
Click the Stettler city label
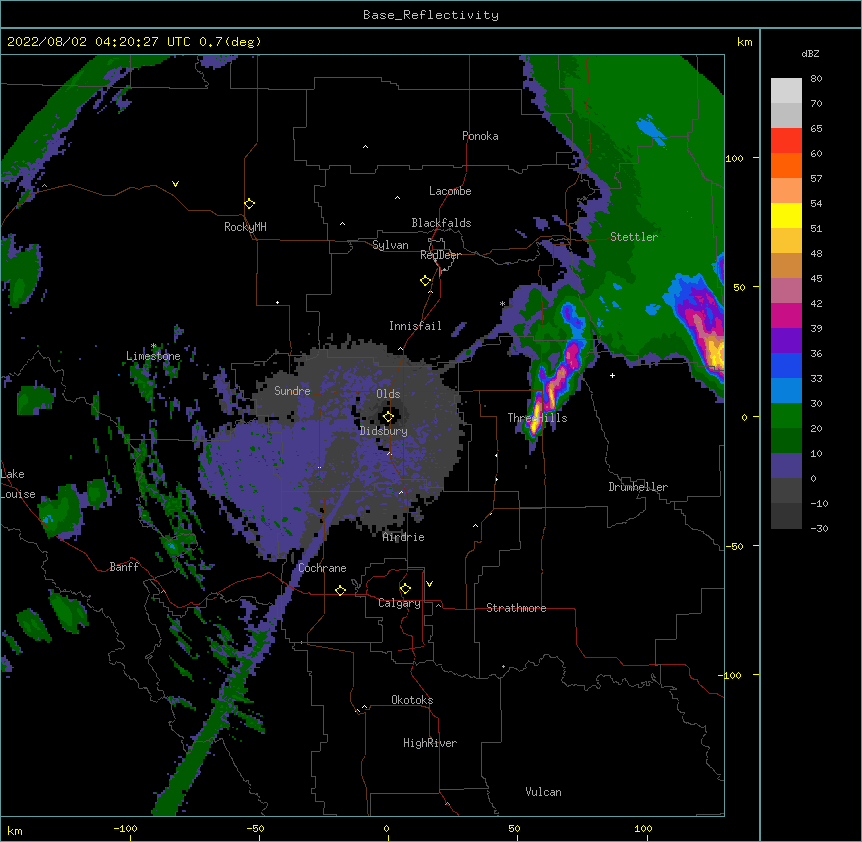(634, 237)
